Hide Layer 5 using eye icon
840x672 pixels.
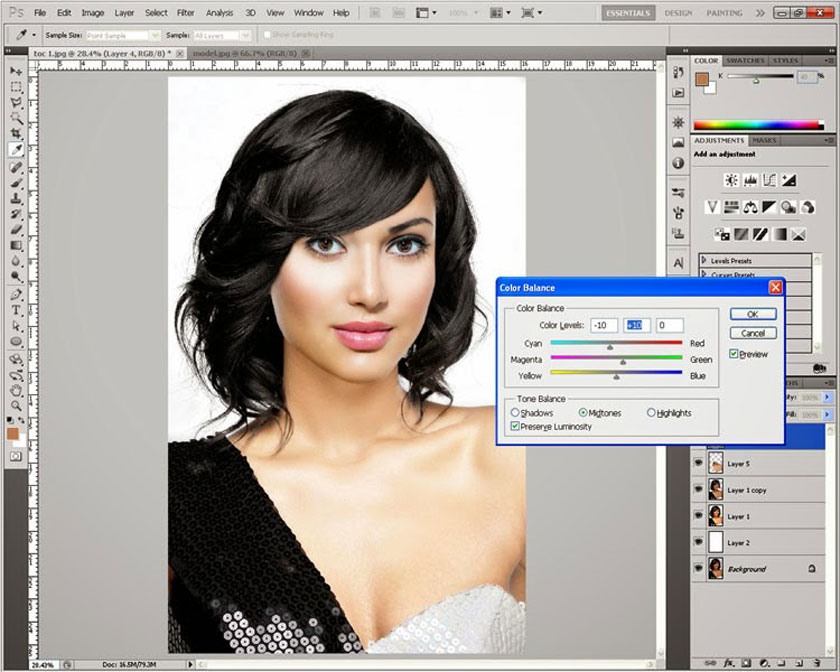click(x=698, y=463)
